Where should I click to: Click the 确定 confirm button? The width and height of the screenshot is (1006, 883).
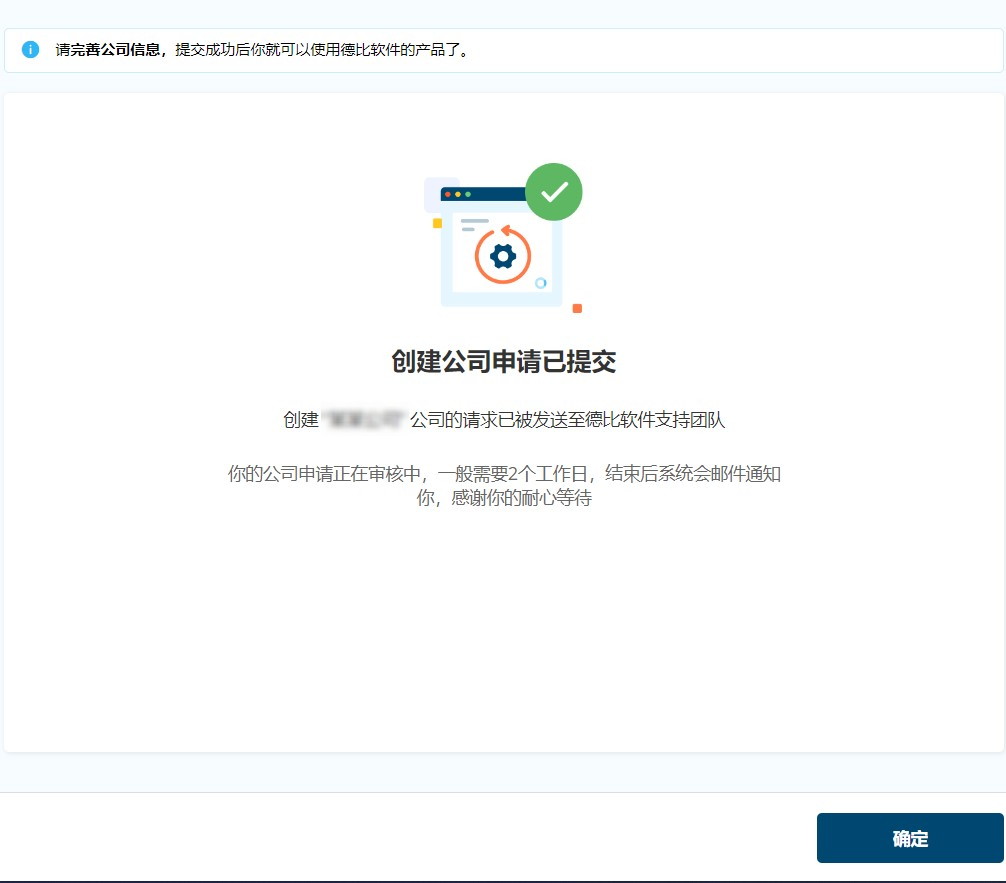909,838
